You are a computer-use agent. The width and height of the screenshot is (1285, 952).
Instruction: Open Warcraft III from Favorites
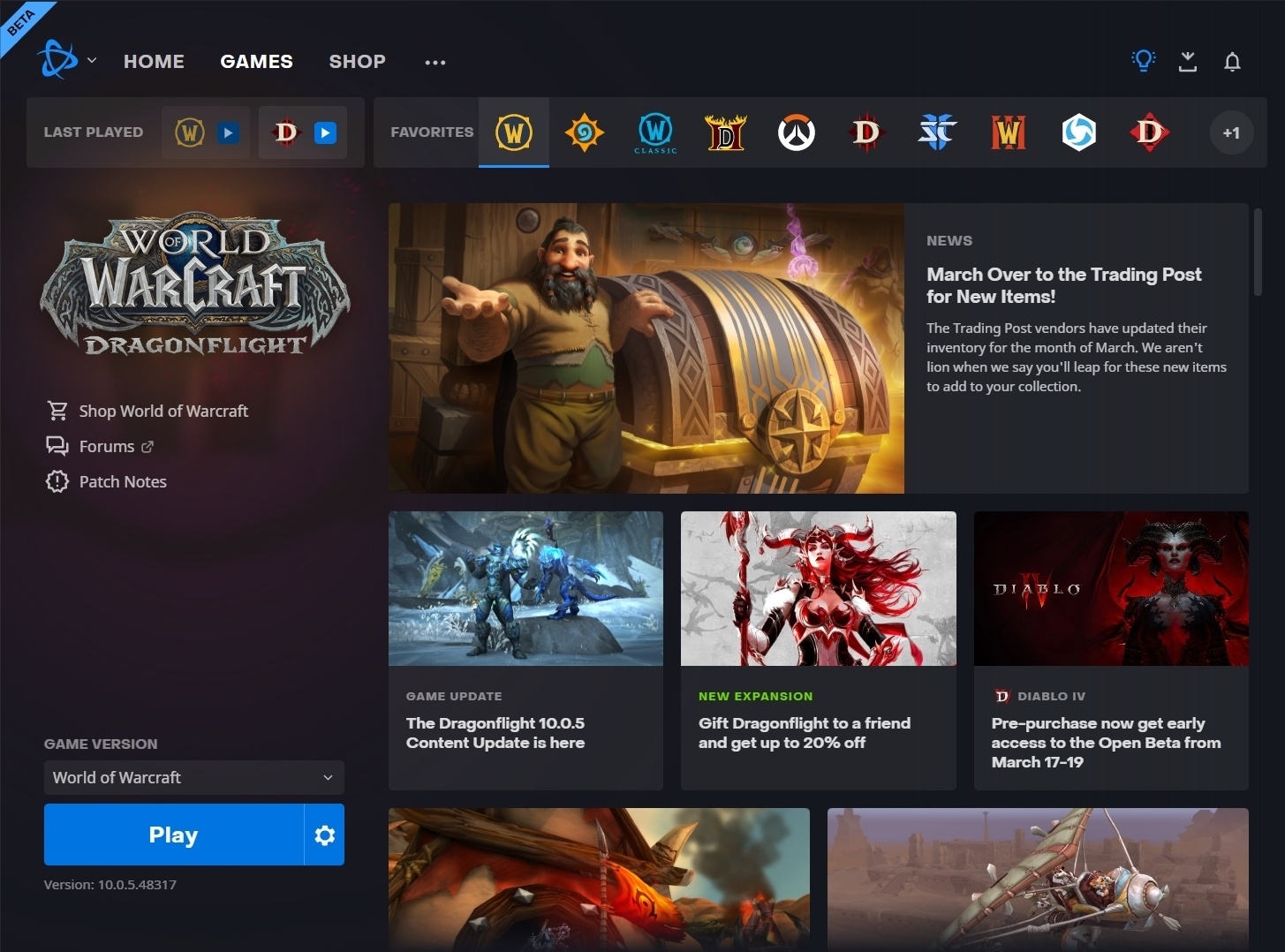tap(1009, 132)
